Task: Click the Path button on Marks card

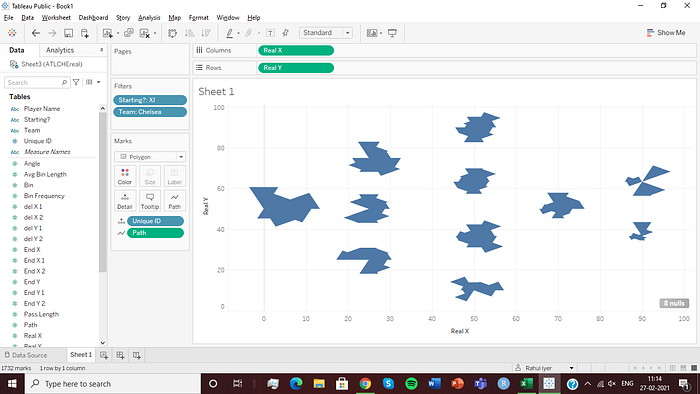Action: (175, 201)
